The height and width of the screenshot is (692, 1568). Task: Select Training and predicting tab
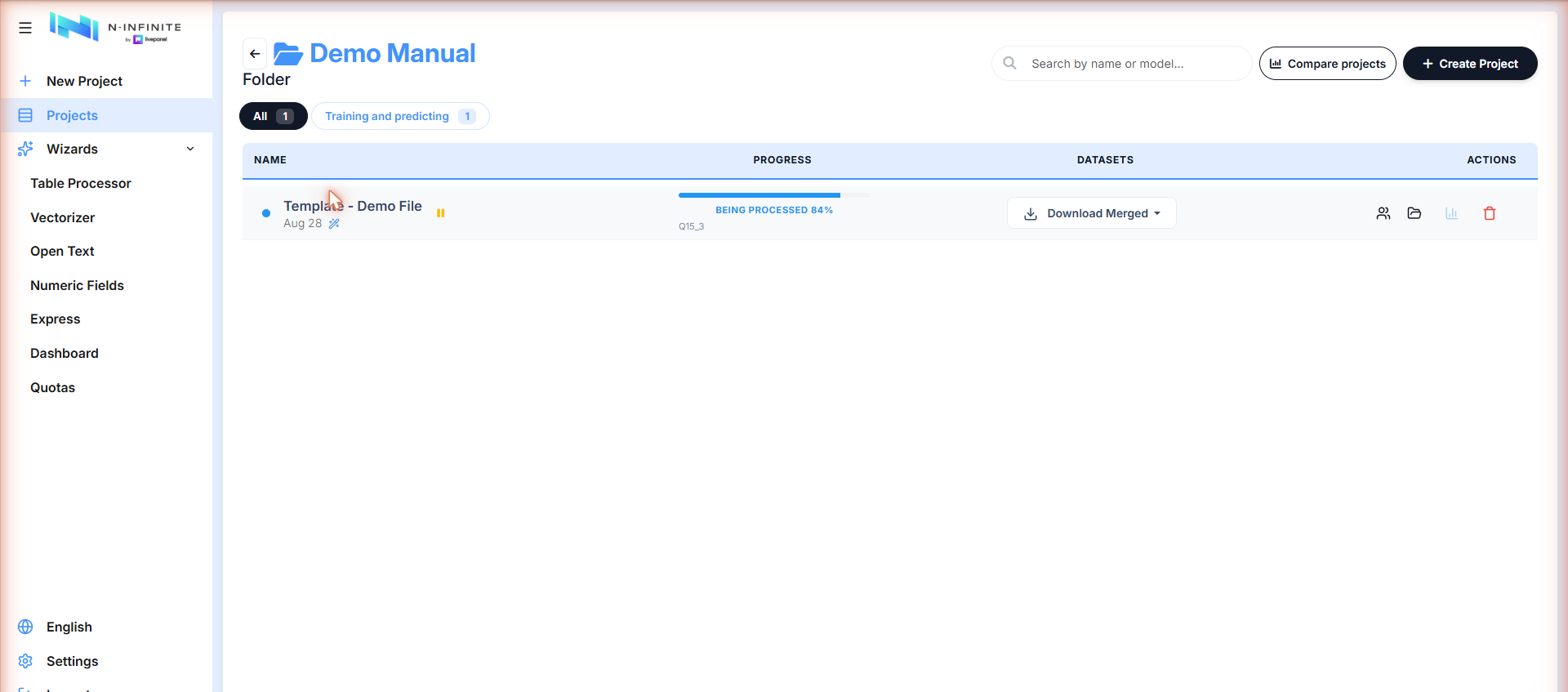pos(400,116)
